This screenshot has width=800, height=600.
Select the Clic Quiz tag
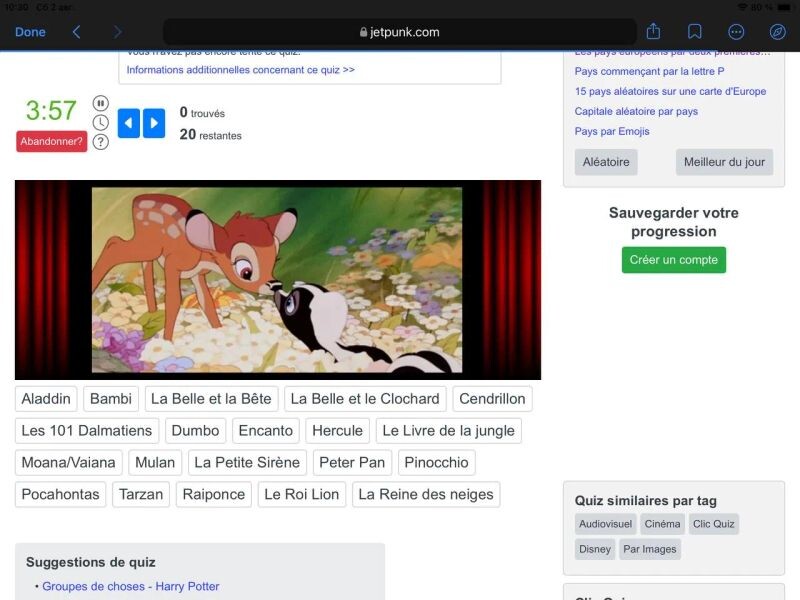pyautogui.click(x=713, y=524)
